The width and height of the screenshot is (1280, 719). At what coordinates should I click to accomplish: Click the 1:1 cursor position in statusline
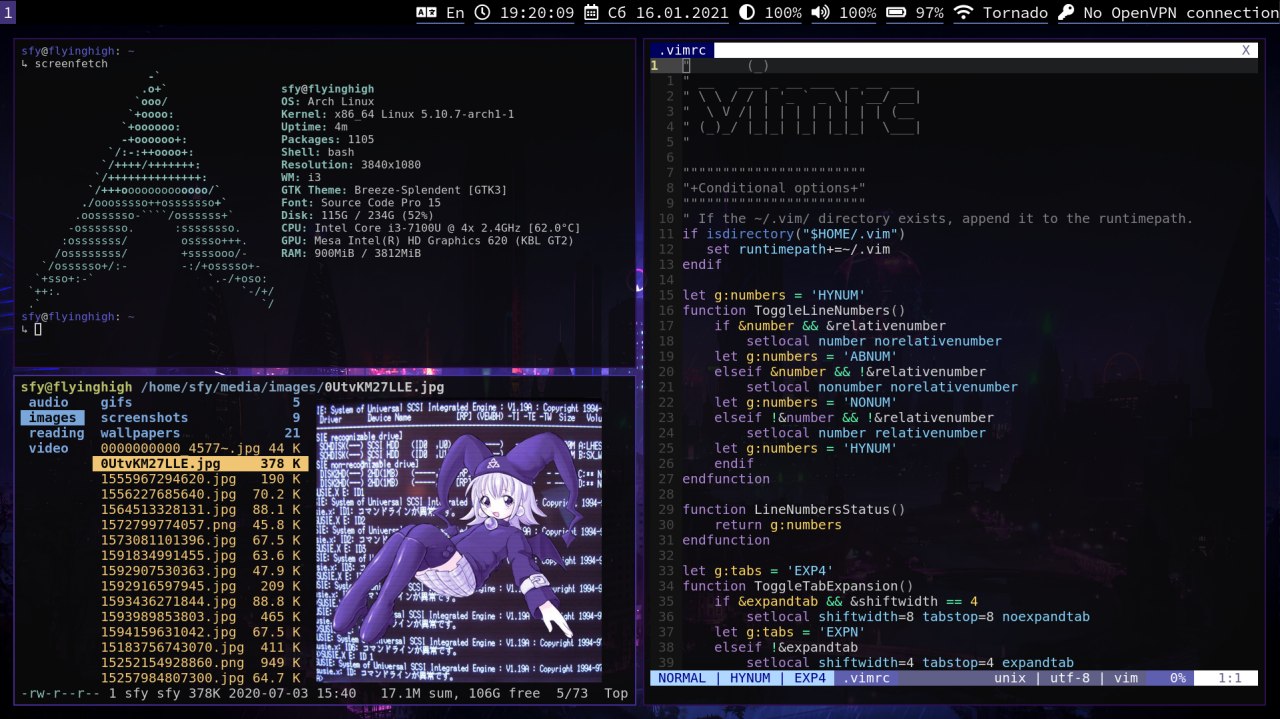1230,678
